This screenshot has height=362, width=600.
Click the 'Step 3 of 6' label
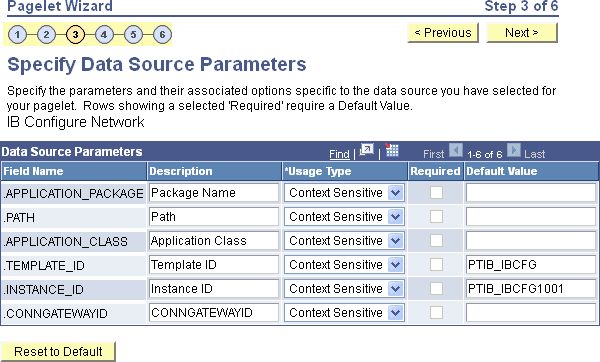521,6
